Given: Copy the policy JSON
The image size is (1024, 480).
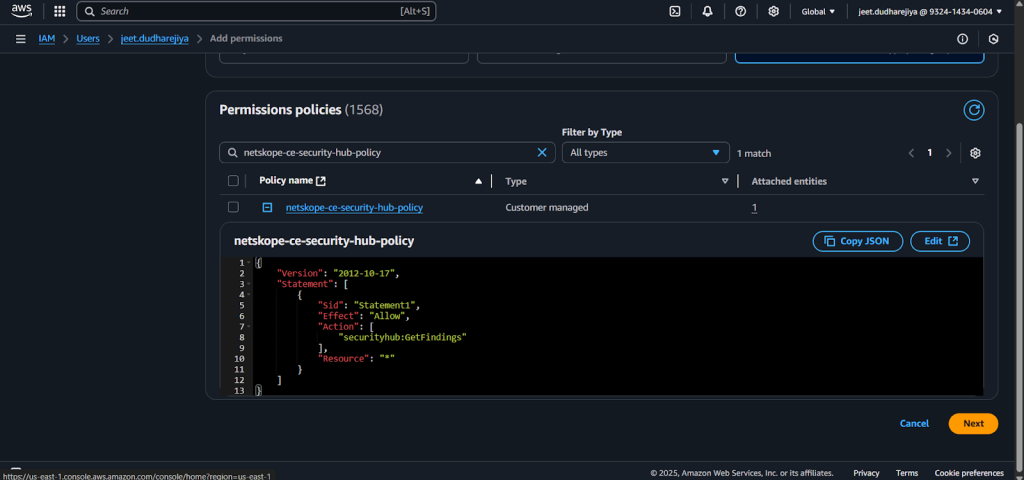Looking at the screenshot, I should 857,241.
